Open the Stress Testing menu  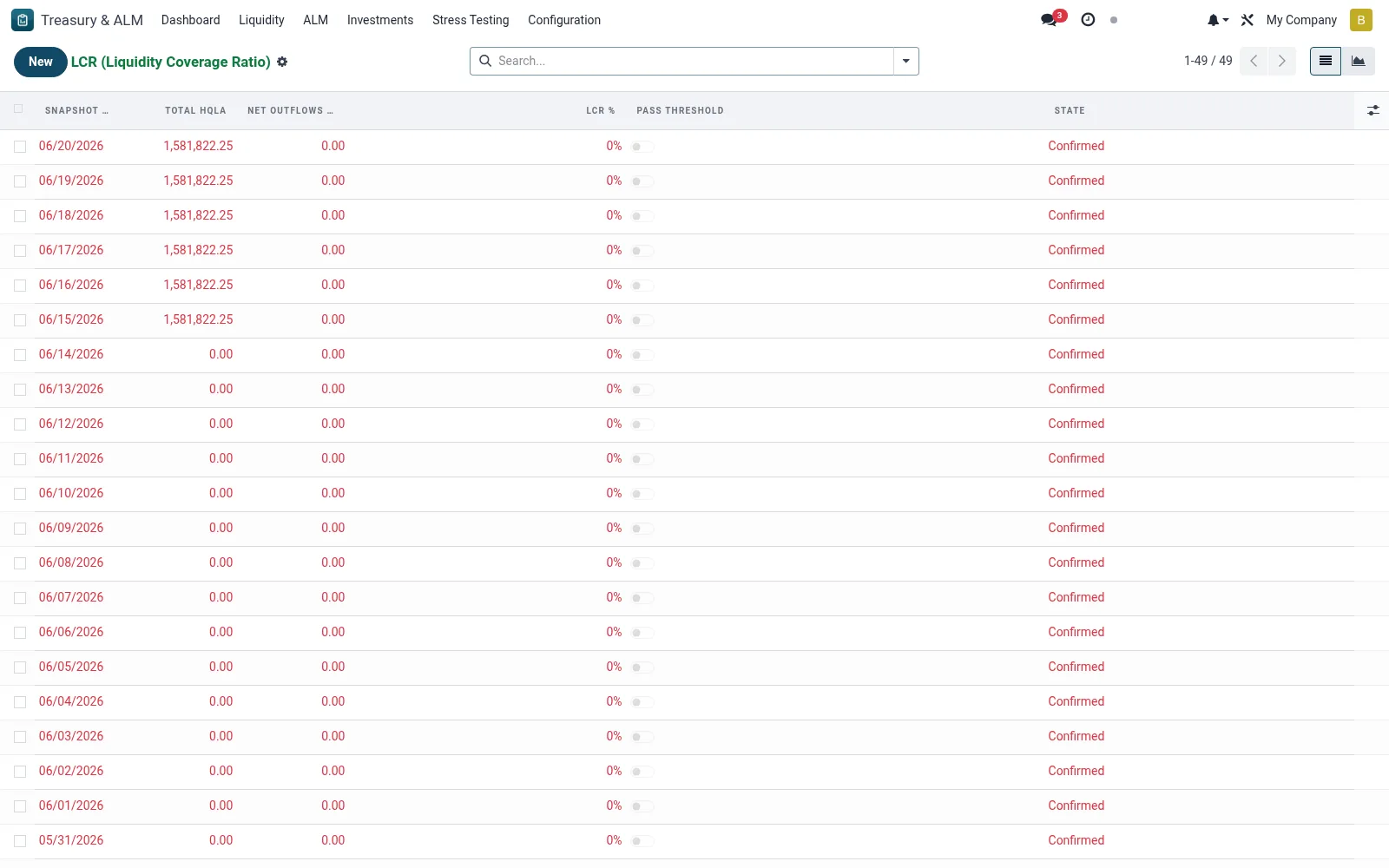point(471,20)
